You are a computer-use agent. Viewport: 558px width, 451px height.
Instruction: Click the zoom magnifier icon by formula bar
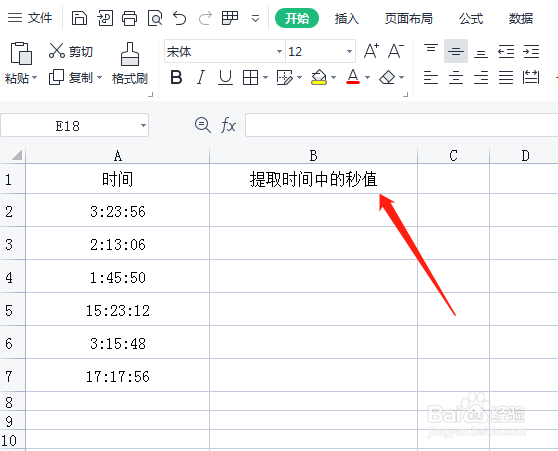click(x=203, y=125)
